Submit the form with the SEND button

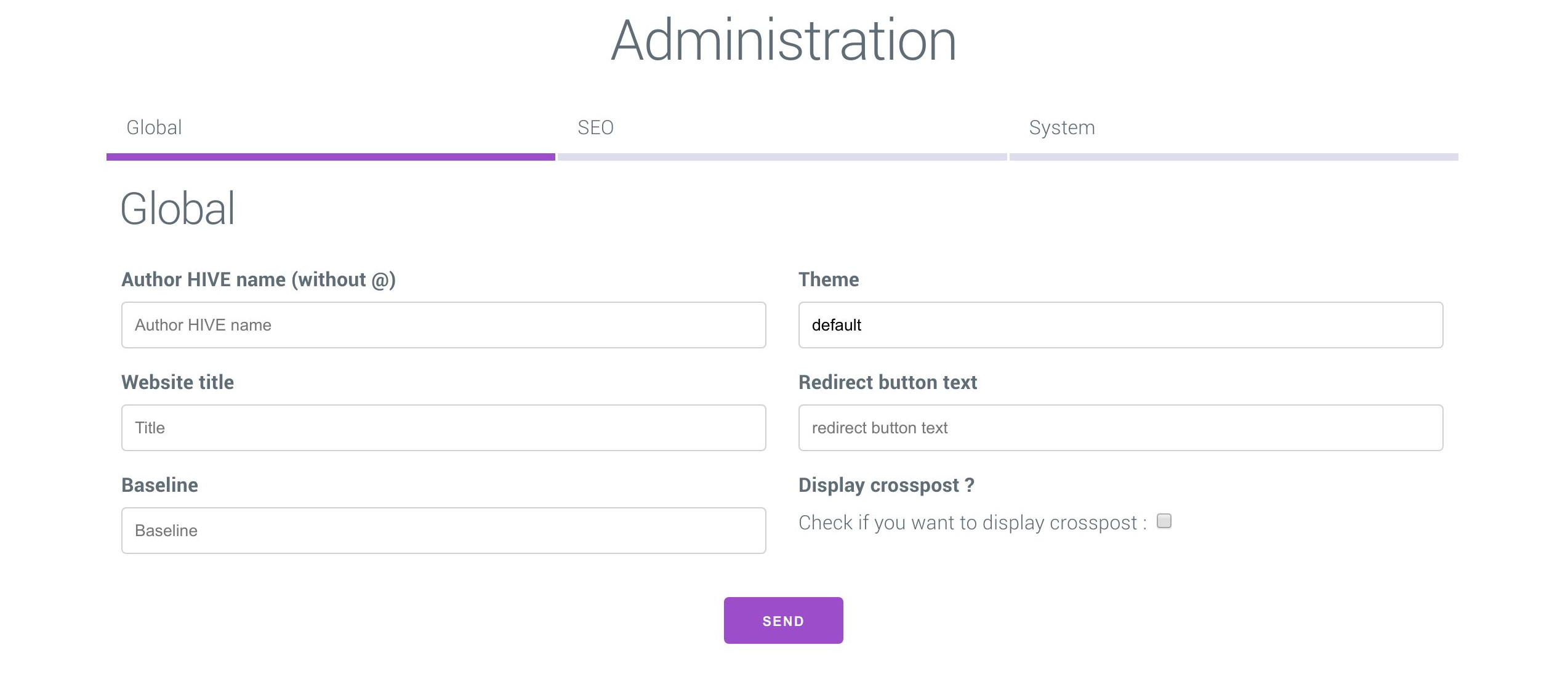click(783, 620)
